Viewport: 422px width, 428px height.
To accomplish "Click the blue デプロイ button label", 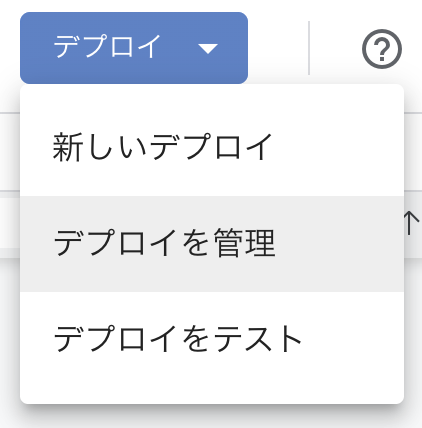I will tap(107, 47).
